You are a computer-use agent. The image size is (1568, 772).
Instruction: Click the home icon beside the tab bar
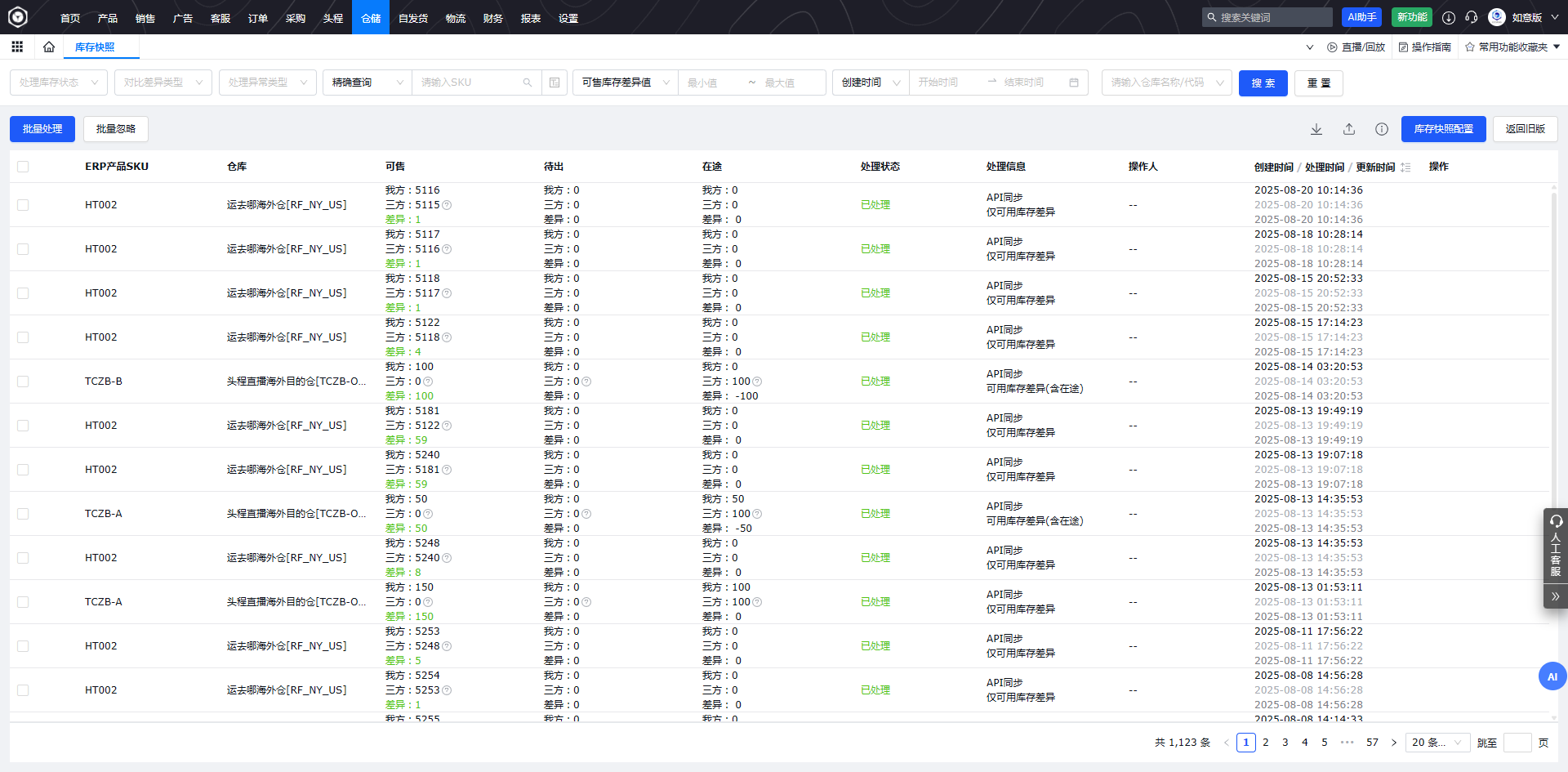(x=49, y=47)
